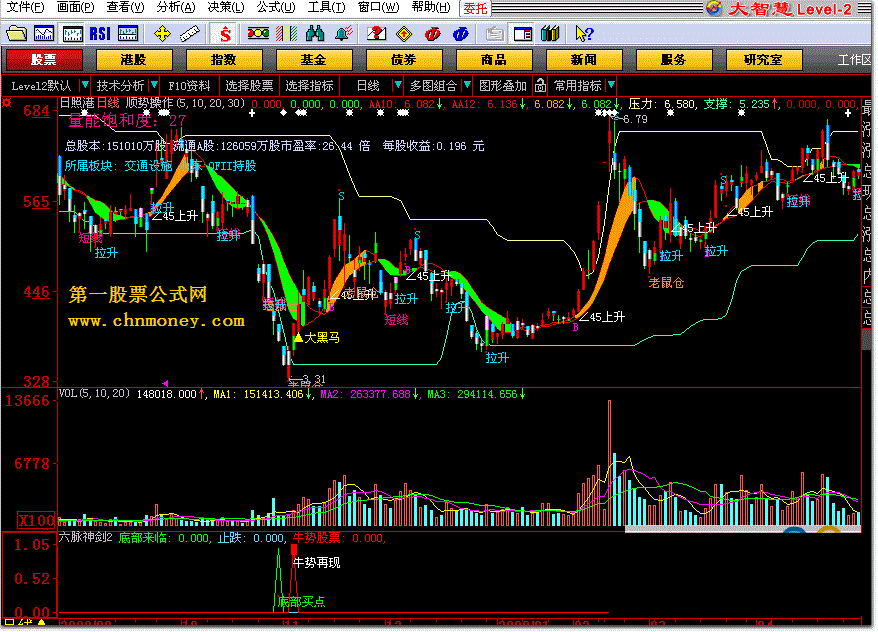Click the greyed clipboard icon
Image resolution: width=878 pixels, height=632 pixels.
[x=494, y=34]
